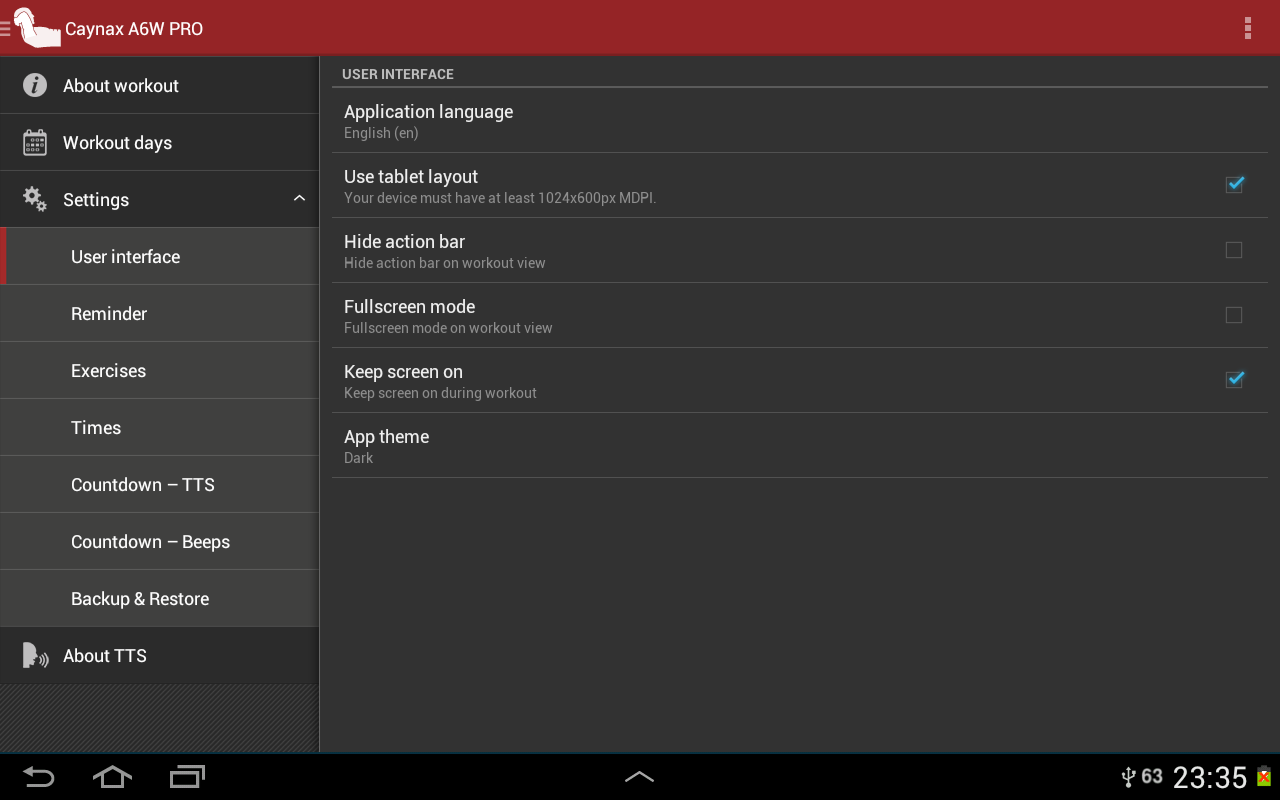Select Countdown – TTS settings item

pos(160,484)
